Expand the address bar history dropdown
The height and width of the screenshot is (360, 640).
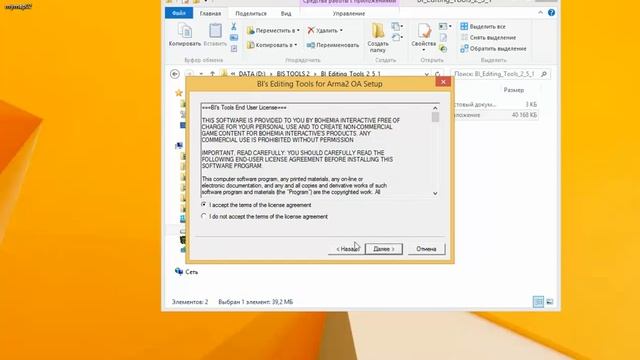tap(427, 74)
